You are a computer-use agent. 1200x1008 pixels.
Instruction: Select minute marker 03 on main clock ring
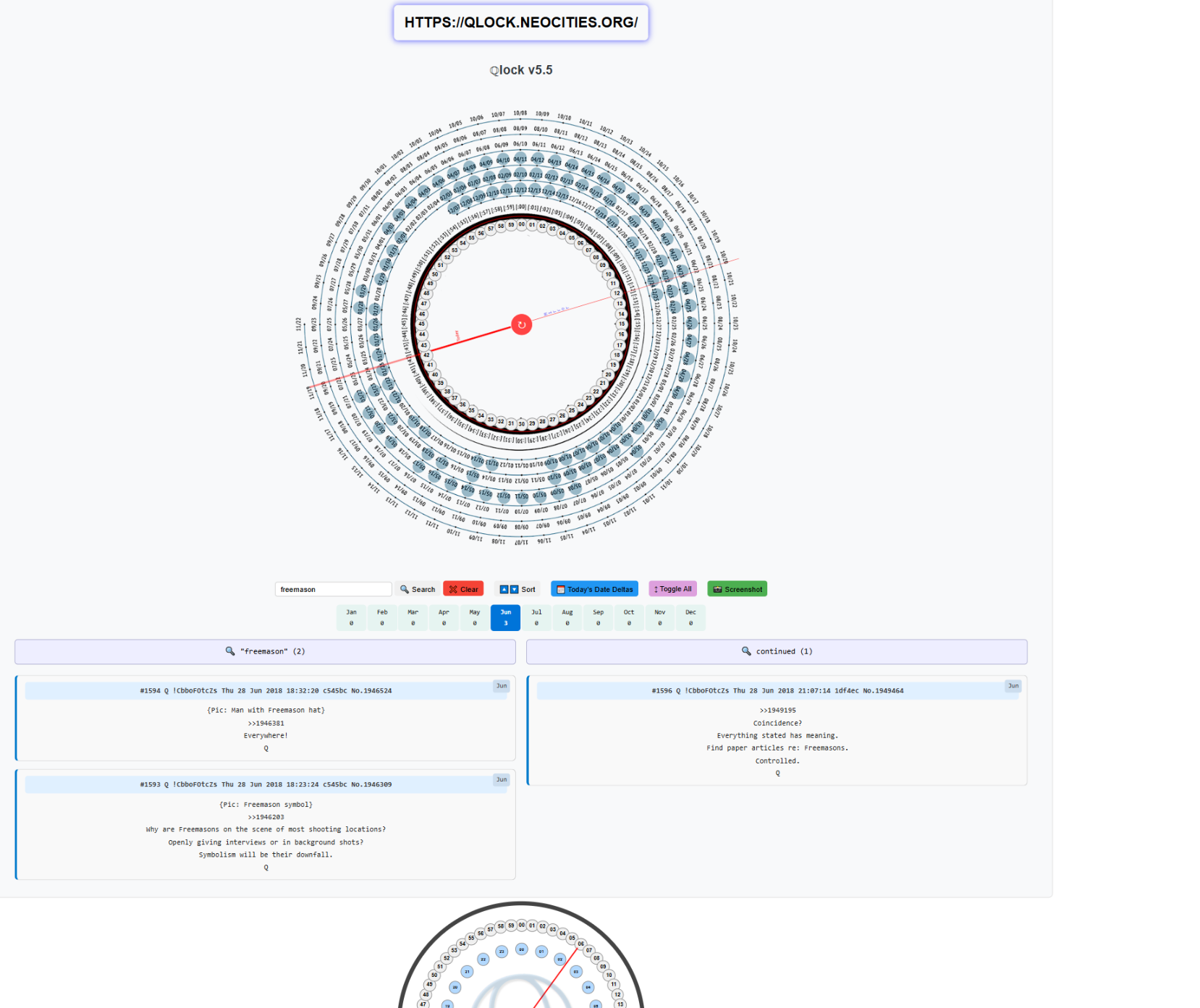552,229
